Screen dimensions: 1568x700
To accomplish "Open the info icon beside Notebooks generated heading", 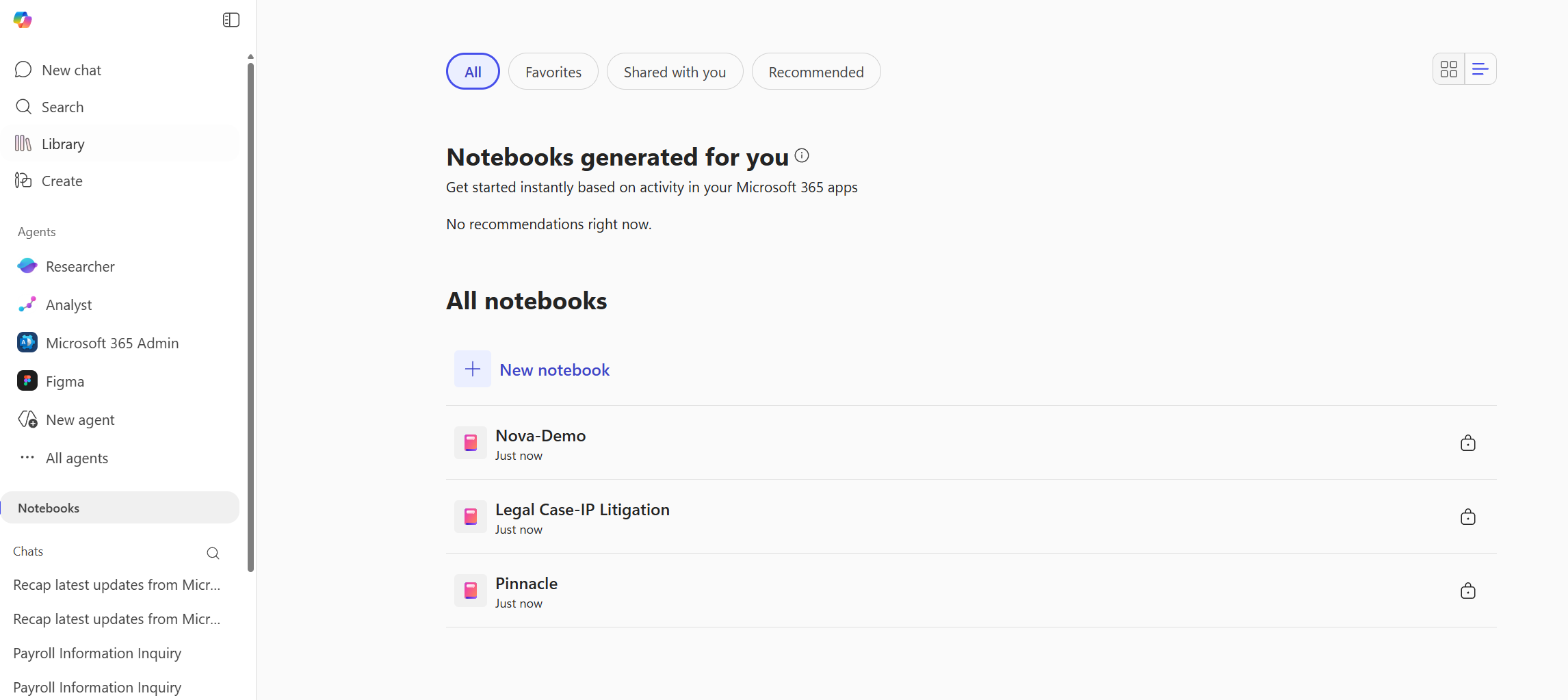I will coord(802,156).
